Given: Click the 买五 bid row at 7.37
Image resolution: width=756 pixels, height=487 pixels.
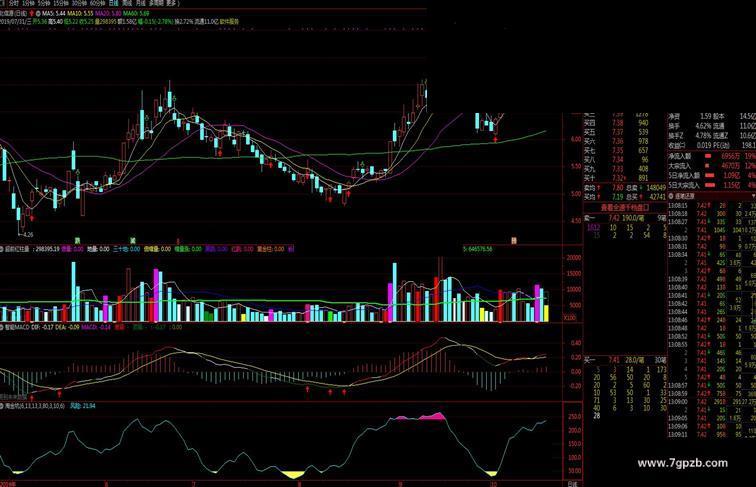Looking at the screenshot, I should 616,132.
